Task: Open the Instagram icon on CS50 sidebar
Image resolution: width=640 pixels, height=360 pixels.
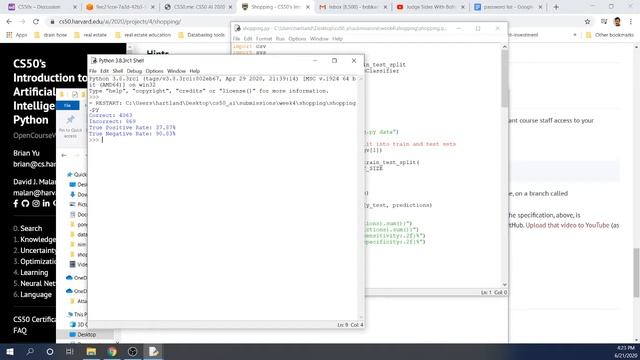Action: 36,203
